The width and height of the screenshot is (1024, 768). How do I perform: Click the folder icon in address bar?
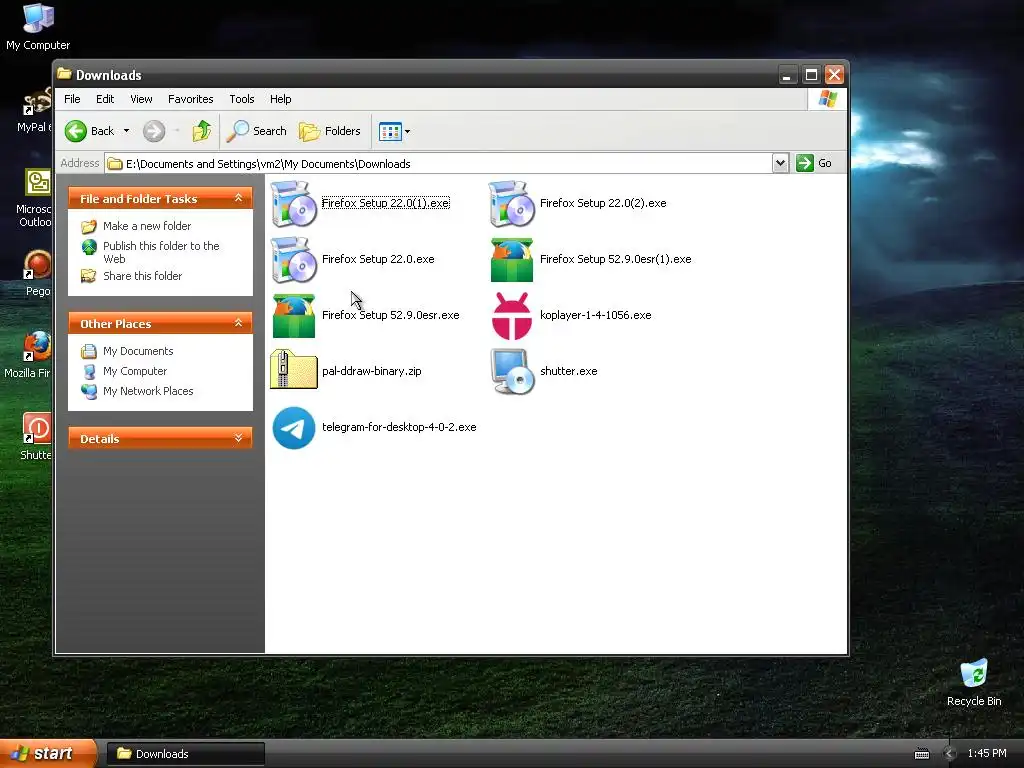[x=115, y=163]
